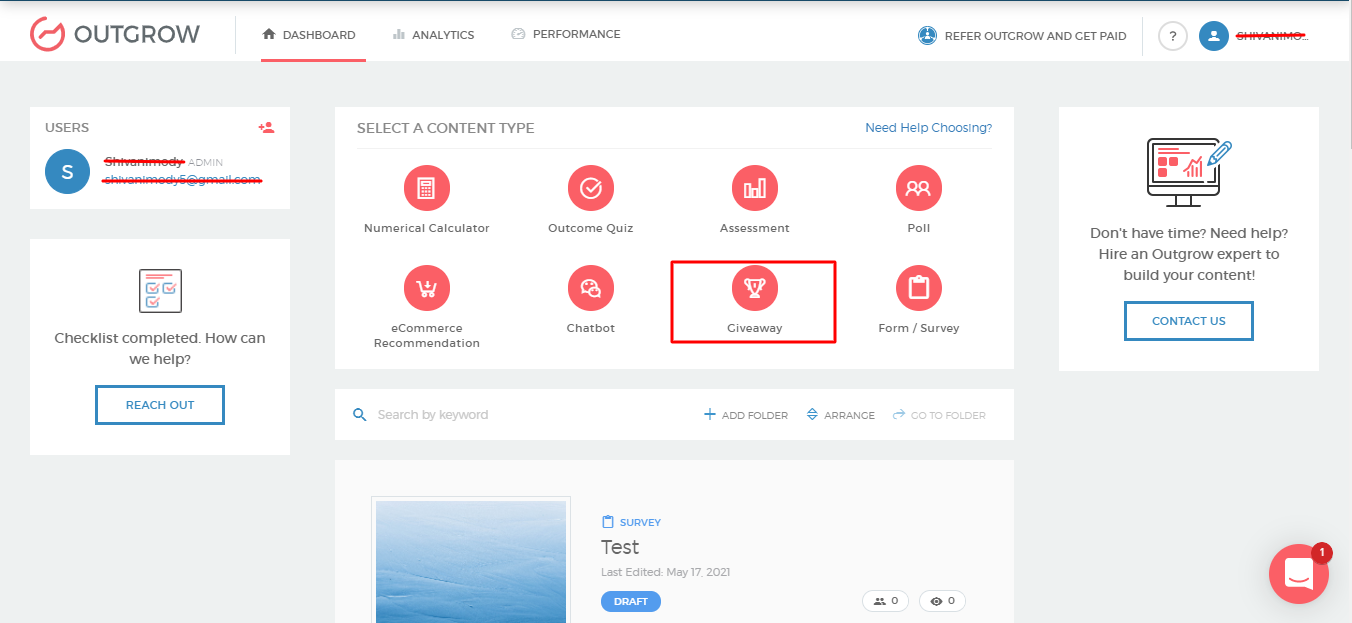Image resolution: width=1352 pixels, height=623 pixels.
Task: Click the Arrange option
Action: coord(840,415)
